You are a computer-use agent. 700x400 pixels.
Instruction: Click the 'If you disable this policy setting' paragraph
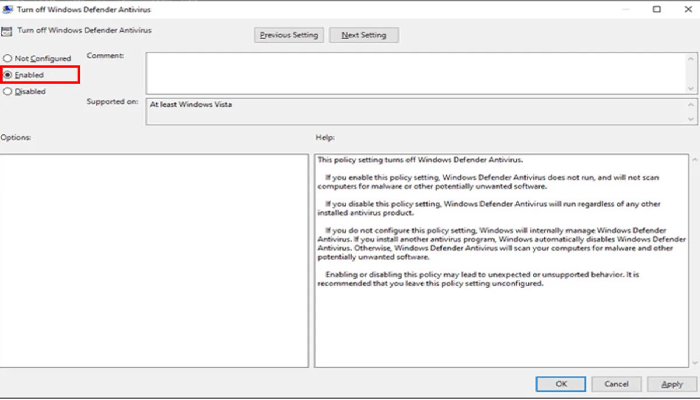click(x=489, y=208)
